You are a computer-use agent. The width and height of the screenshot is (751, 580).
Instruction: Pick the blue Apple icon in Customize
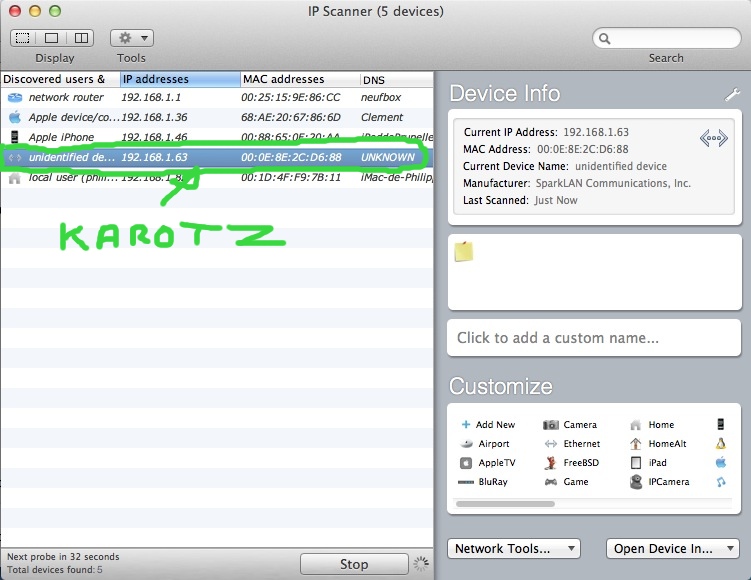click(720, 463)
